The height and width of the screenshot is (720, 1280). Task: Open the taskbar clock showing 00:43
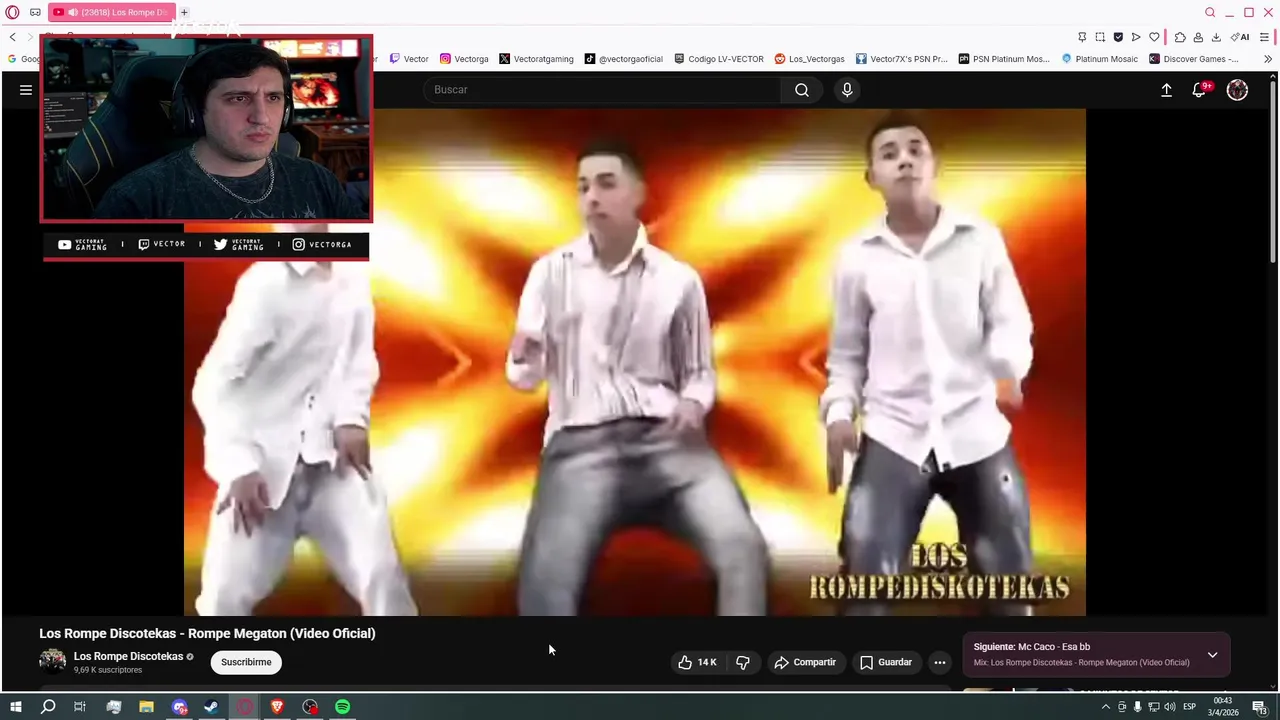[x=1223, y=707]
